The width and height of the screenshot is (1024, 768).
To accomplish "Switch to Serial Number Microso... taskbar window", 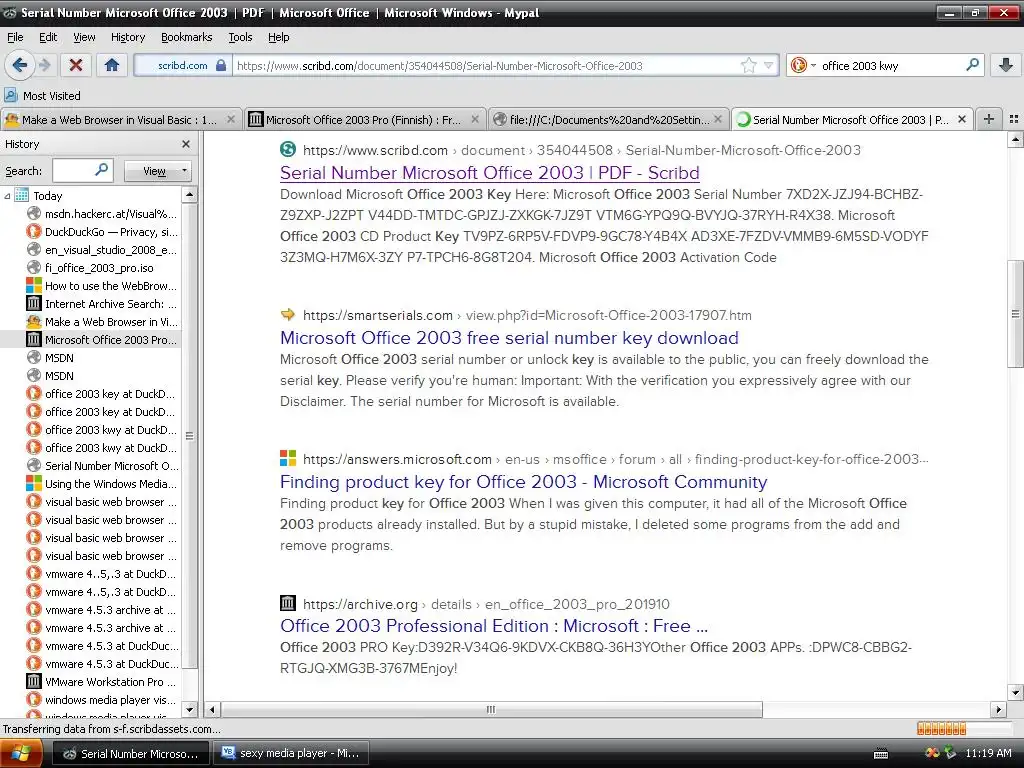I will [131, 754].
